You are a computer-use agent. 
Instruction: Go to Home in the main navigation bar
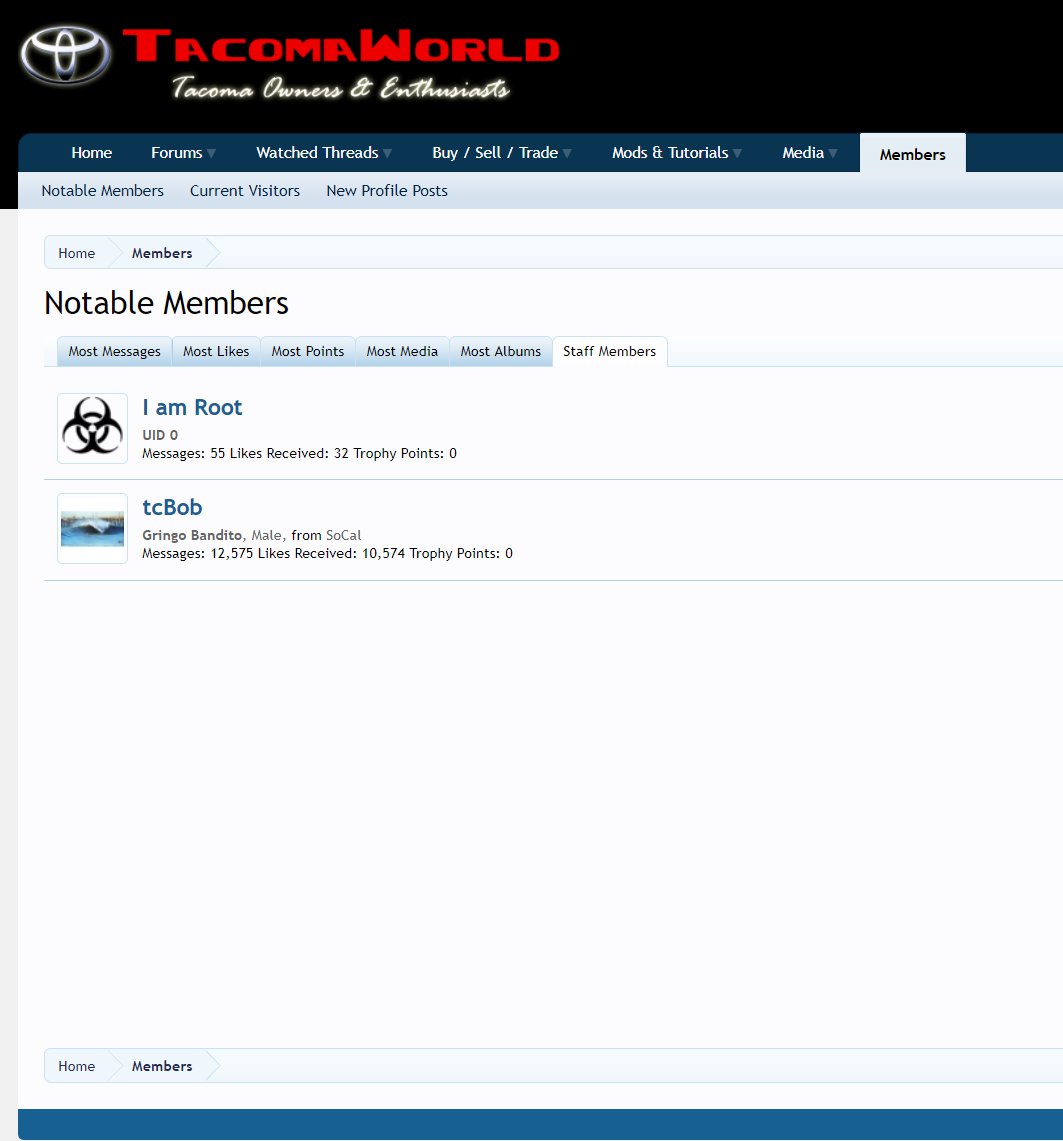pyautogui.click(x=92, y=153)
